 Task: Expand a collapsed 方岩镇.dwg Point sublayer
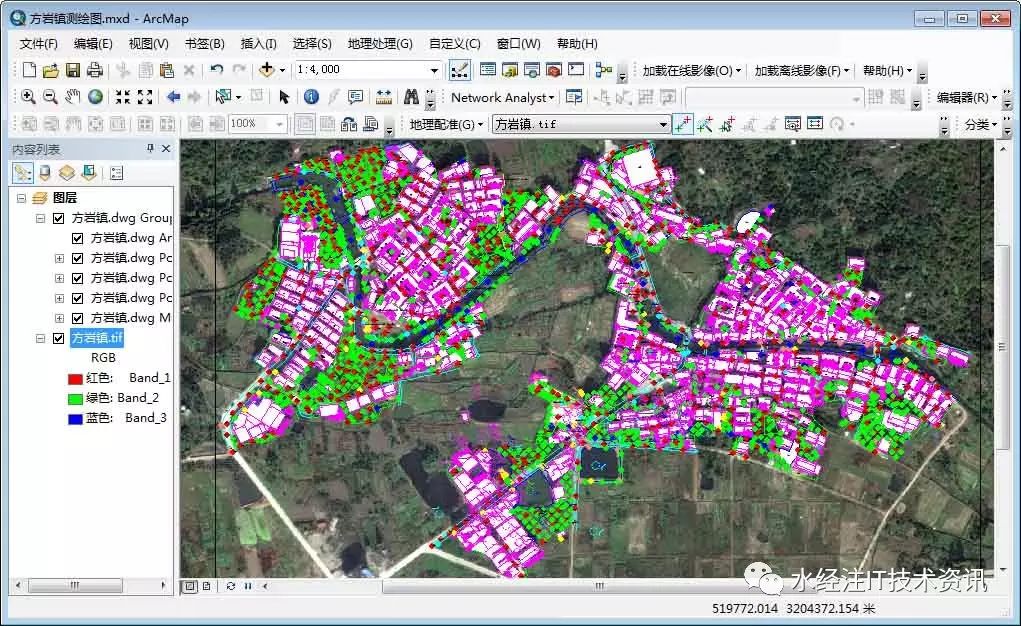tap(59, 258)
